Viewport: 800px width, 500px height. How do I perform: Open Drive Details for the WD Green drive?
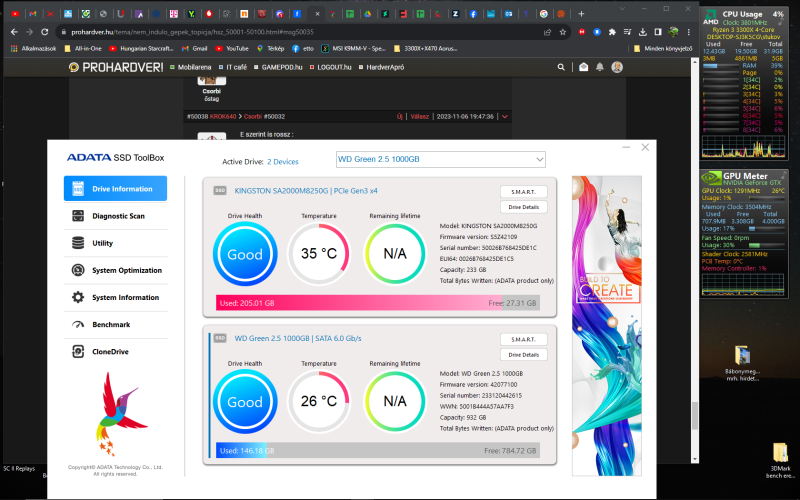523,354
